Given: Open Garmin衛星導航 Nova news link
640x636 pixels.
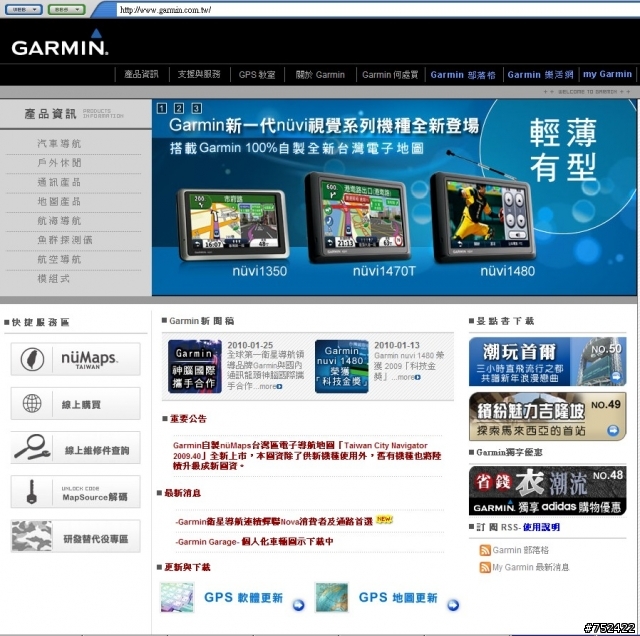Looking at the screenshot, I should 274,522.
